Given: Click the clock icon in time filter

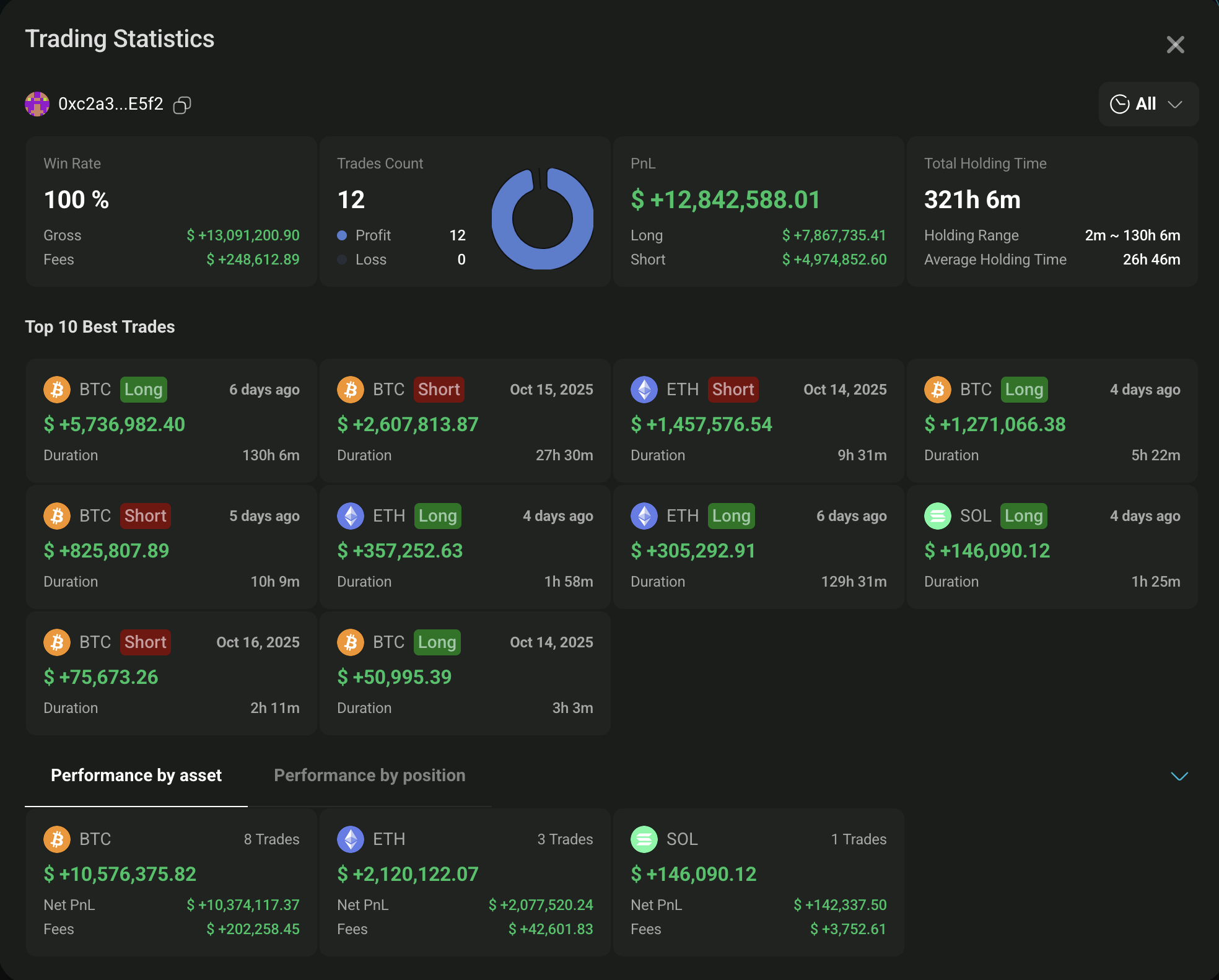Looking at the screenshot, I should (1119, 104).
